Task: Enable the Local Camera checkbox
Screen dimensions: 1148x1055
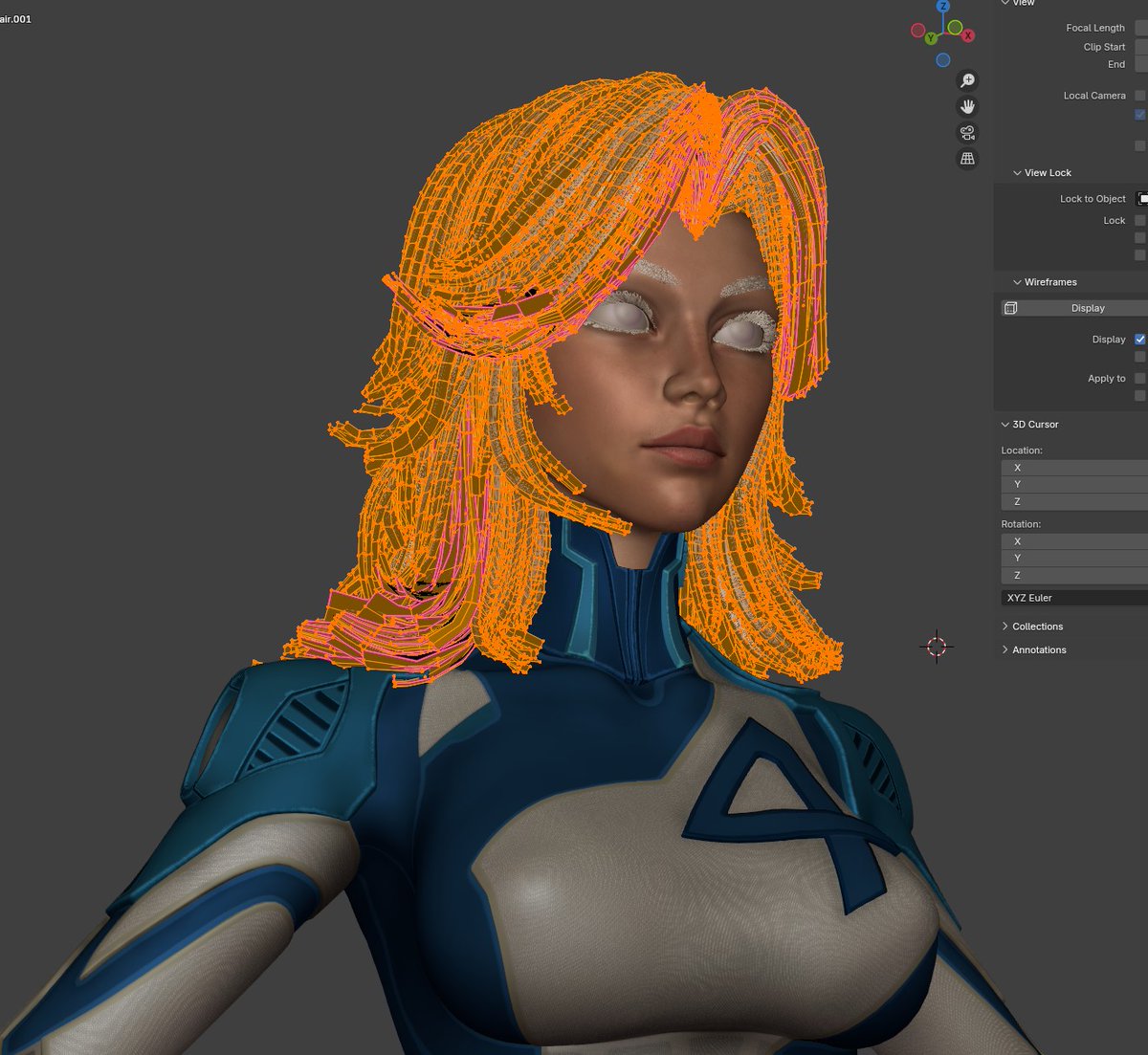Action: 1140,96
